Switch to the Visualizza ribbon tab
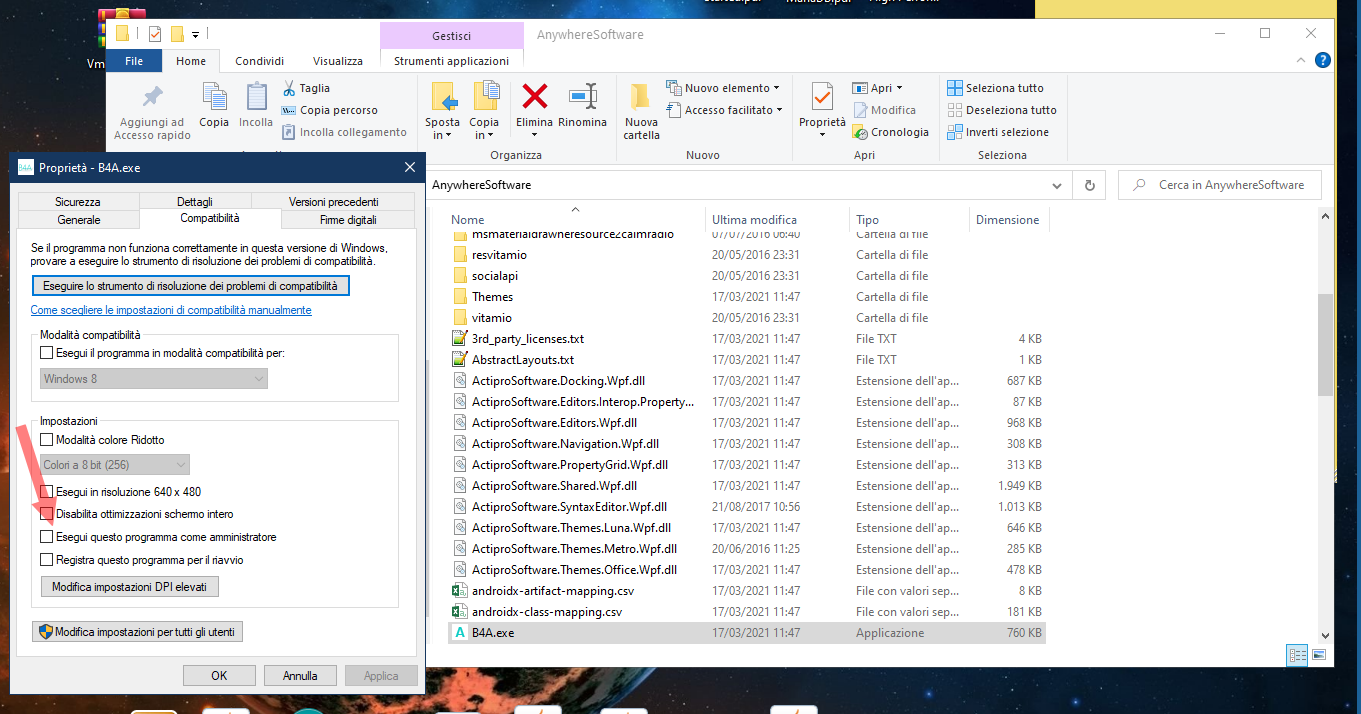Image resolution: width=1361 pixels, height=714 pixels. pos(338,61)
